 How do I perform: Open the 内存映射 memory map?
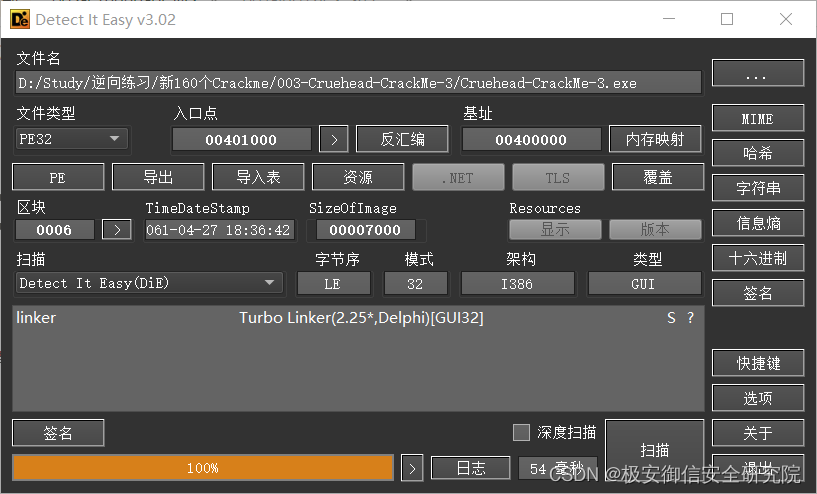655,139
